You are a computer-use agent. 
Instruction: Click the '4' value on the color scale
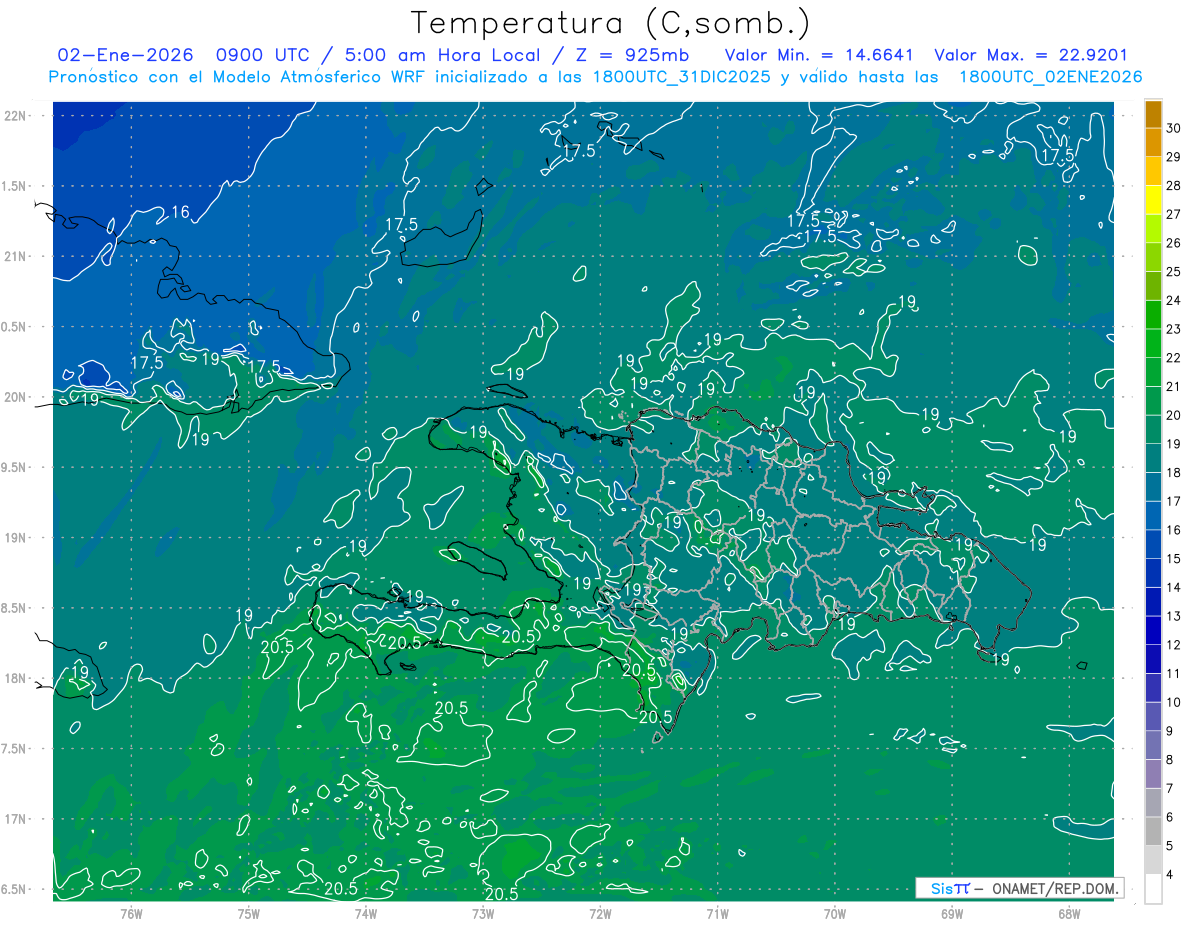1170,875
